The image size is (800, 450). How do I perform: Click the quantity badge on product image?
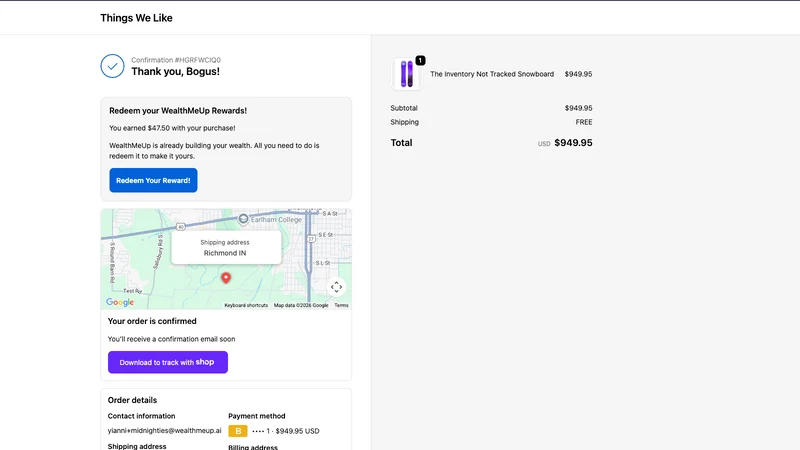coord(420,60)
